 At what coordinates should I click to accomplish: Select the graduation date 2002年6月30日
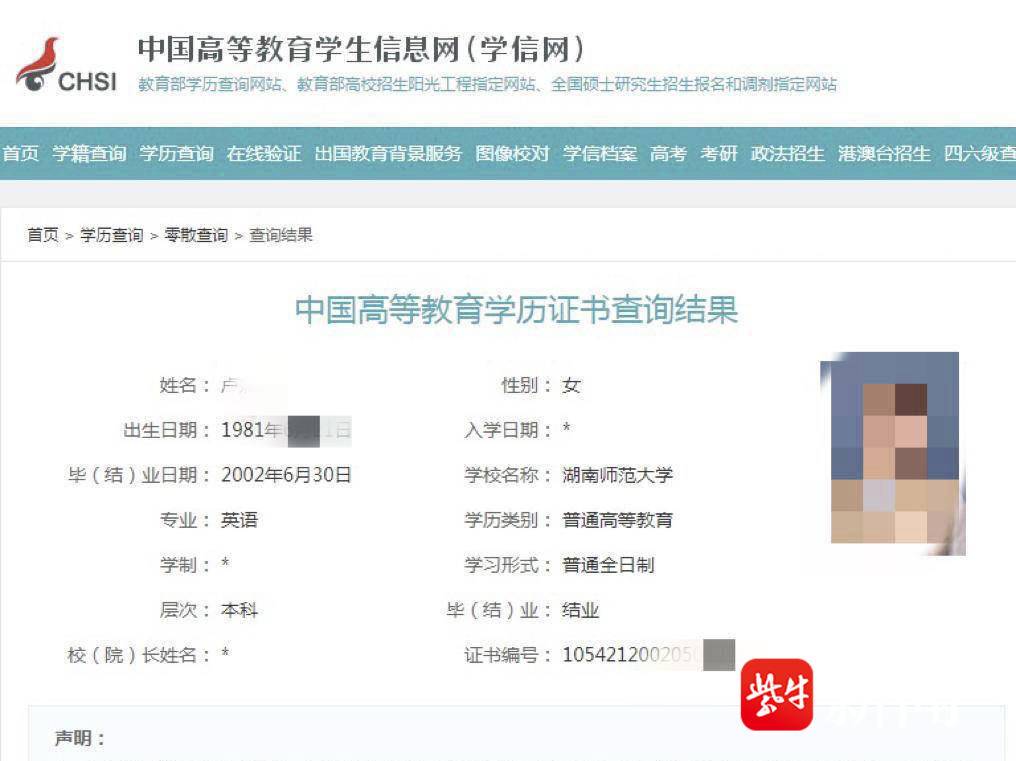tap(286, 475)
